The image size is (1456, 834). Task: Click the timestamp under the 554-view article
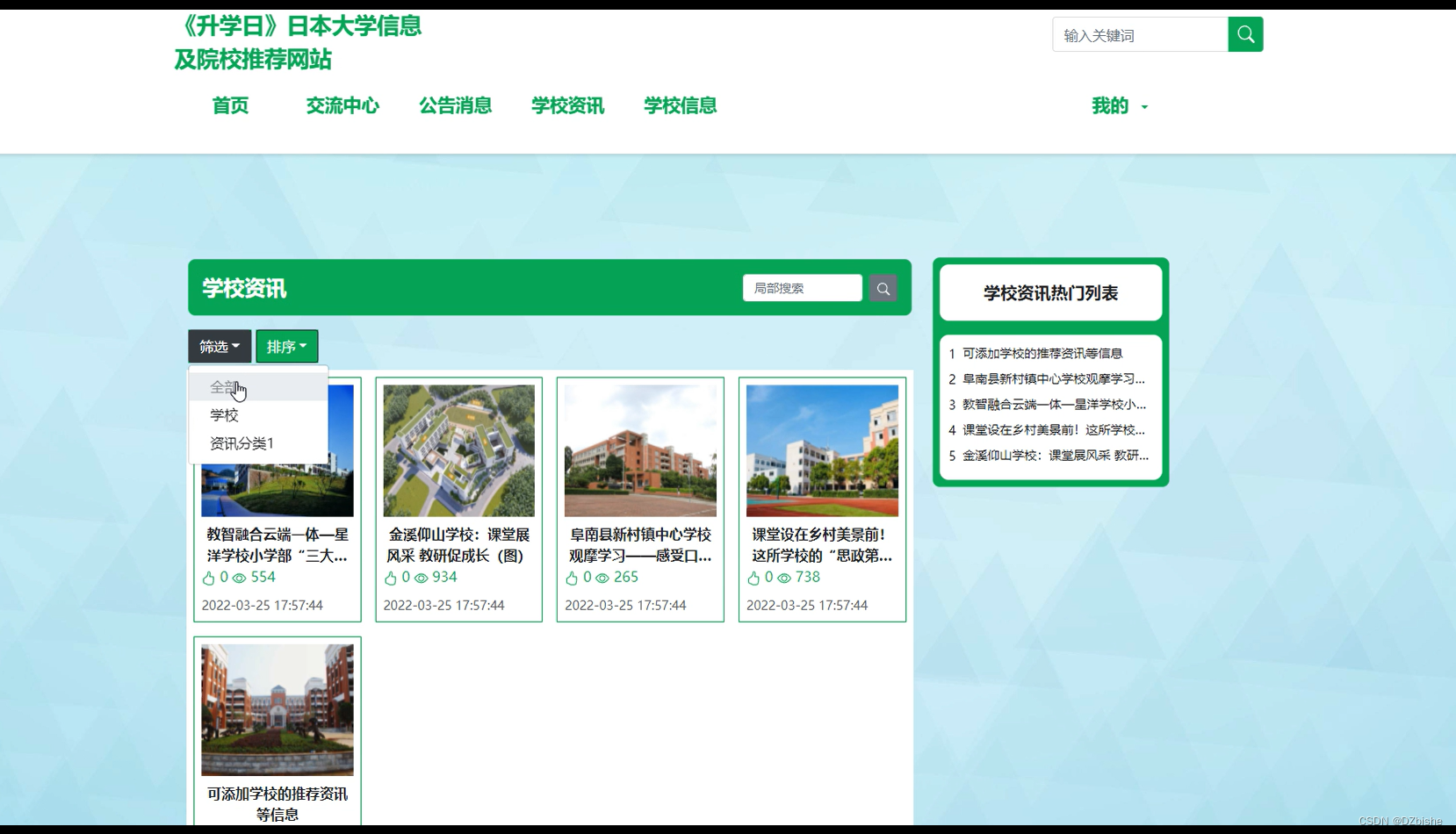[x=262, y=605]
